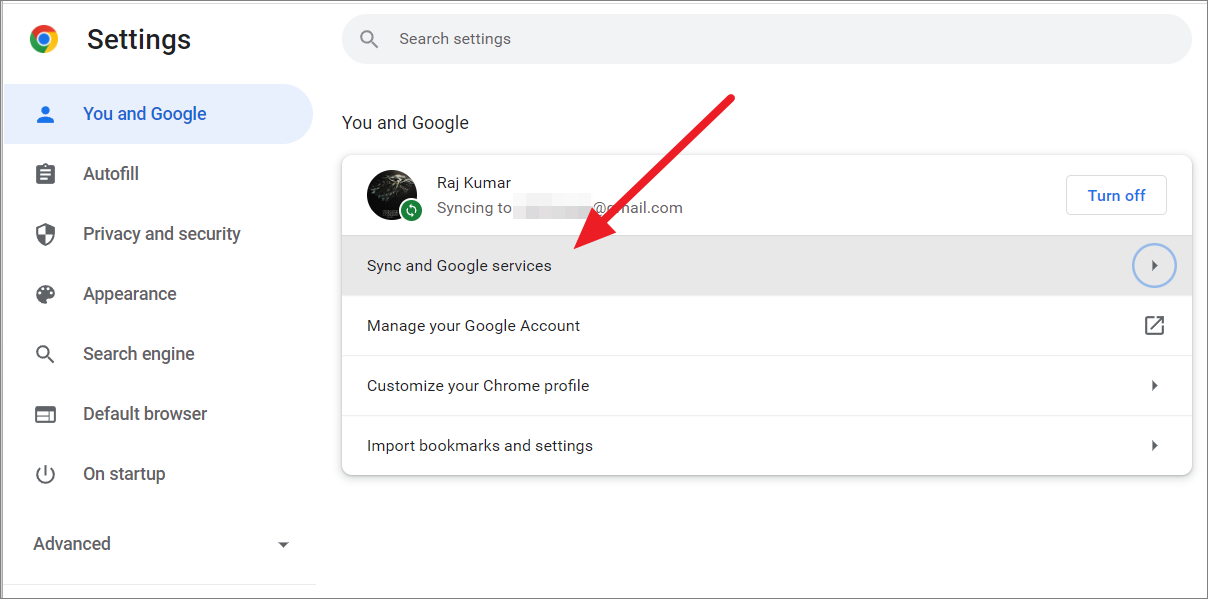Click the Advanced label in sidebar
This screenshot has height=599, width=1208.
click(x=72, y=544)
